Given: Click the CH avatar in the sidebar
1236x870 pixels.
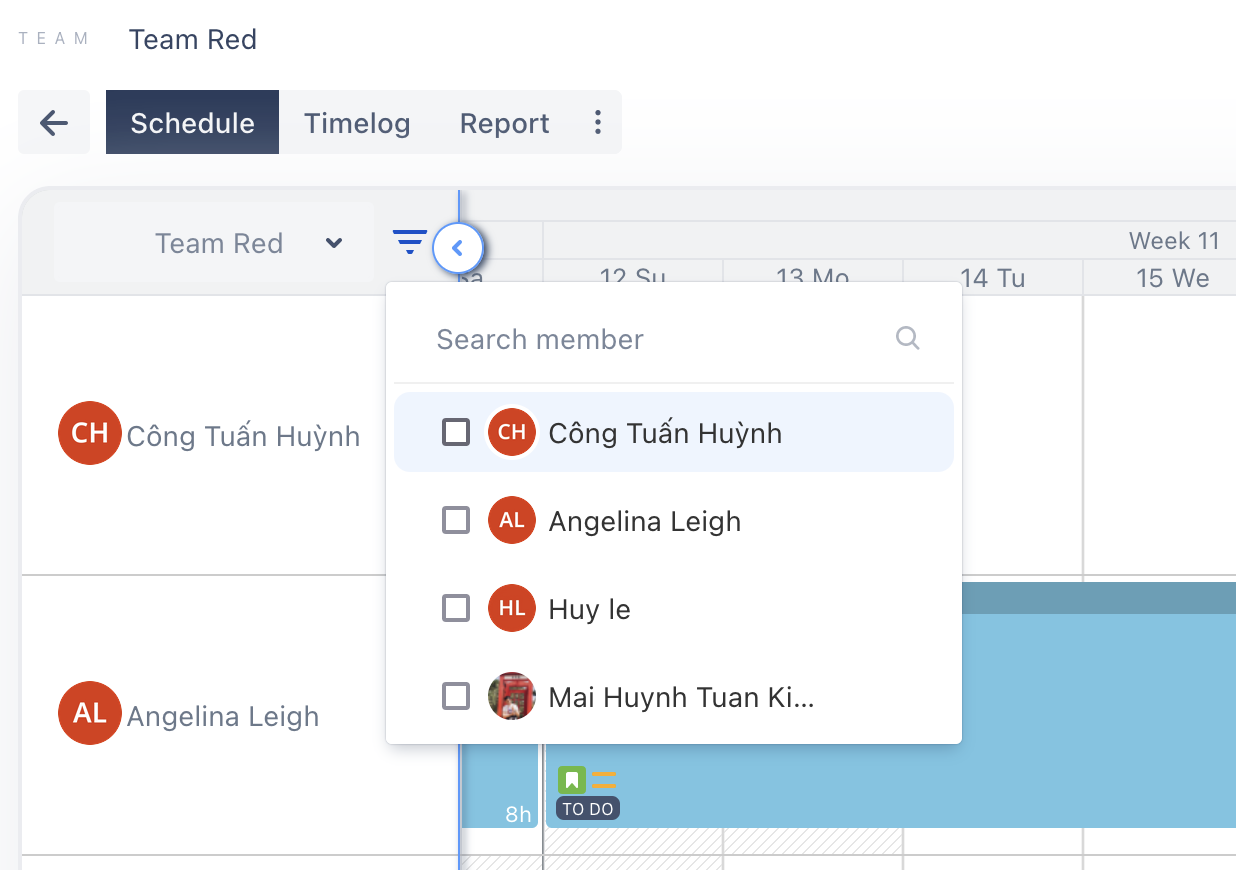Looking at the screenshot, I should (90, 433).
